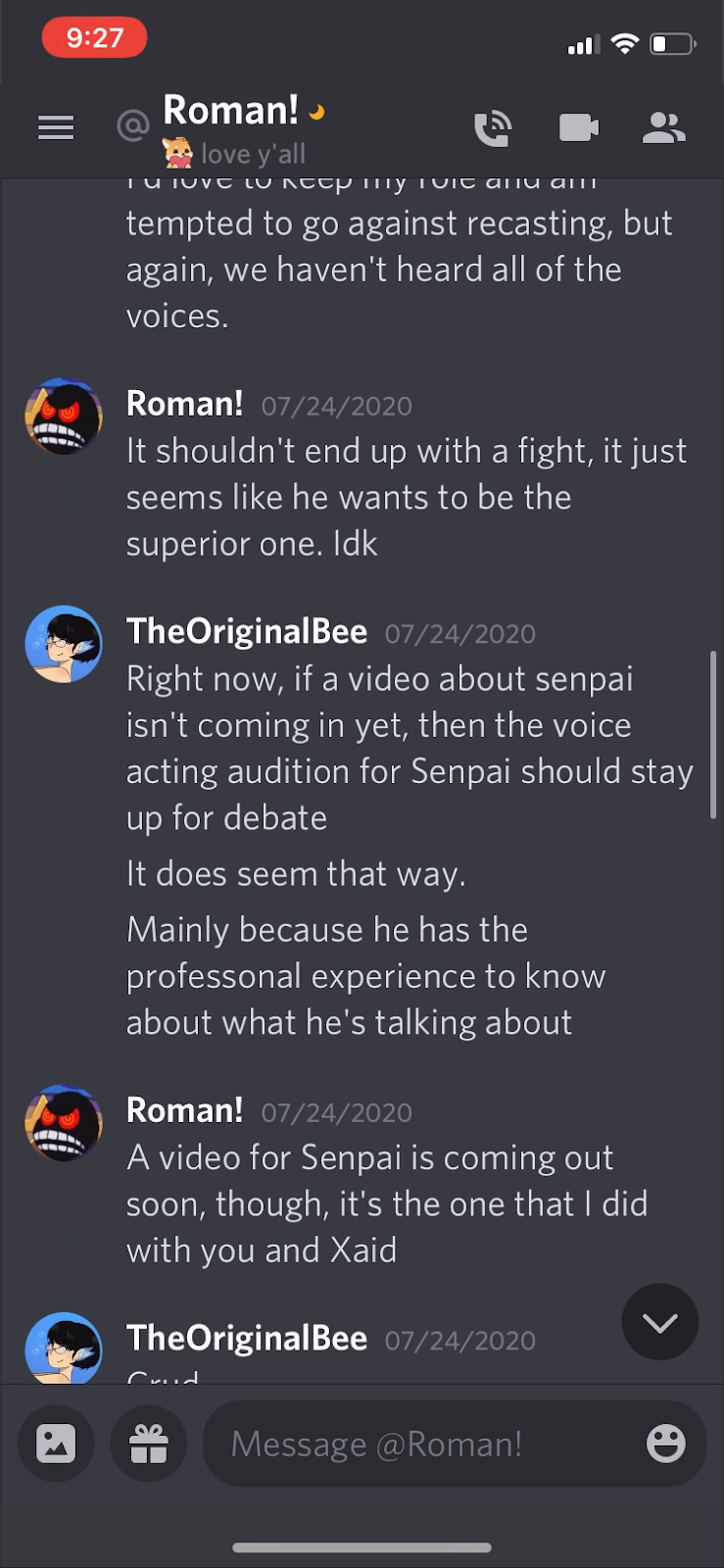
Task: Tap Roman!'s avatar beside 'A video for Senpai'
Action: pos(64,1123)
